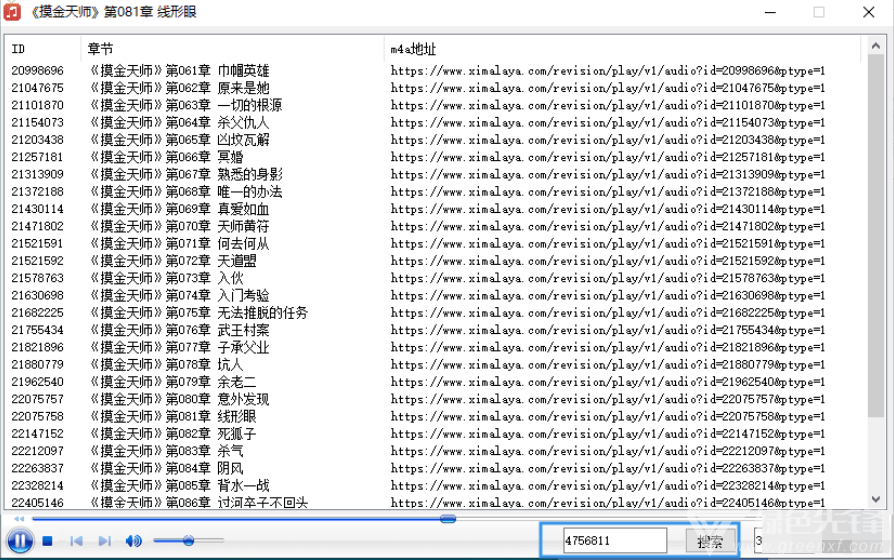Viewport: 894px width, 560px height.
Task: Minimize the player window
Action: tap(770, 12)
